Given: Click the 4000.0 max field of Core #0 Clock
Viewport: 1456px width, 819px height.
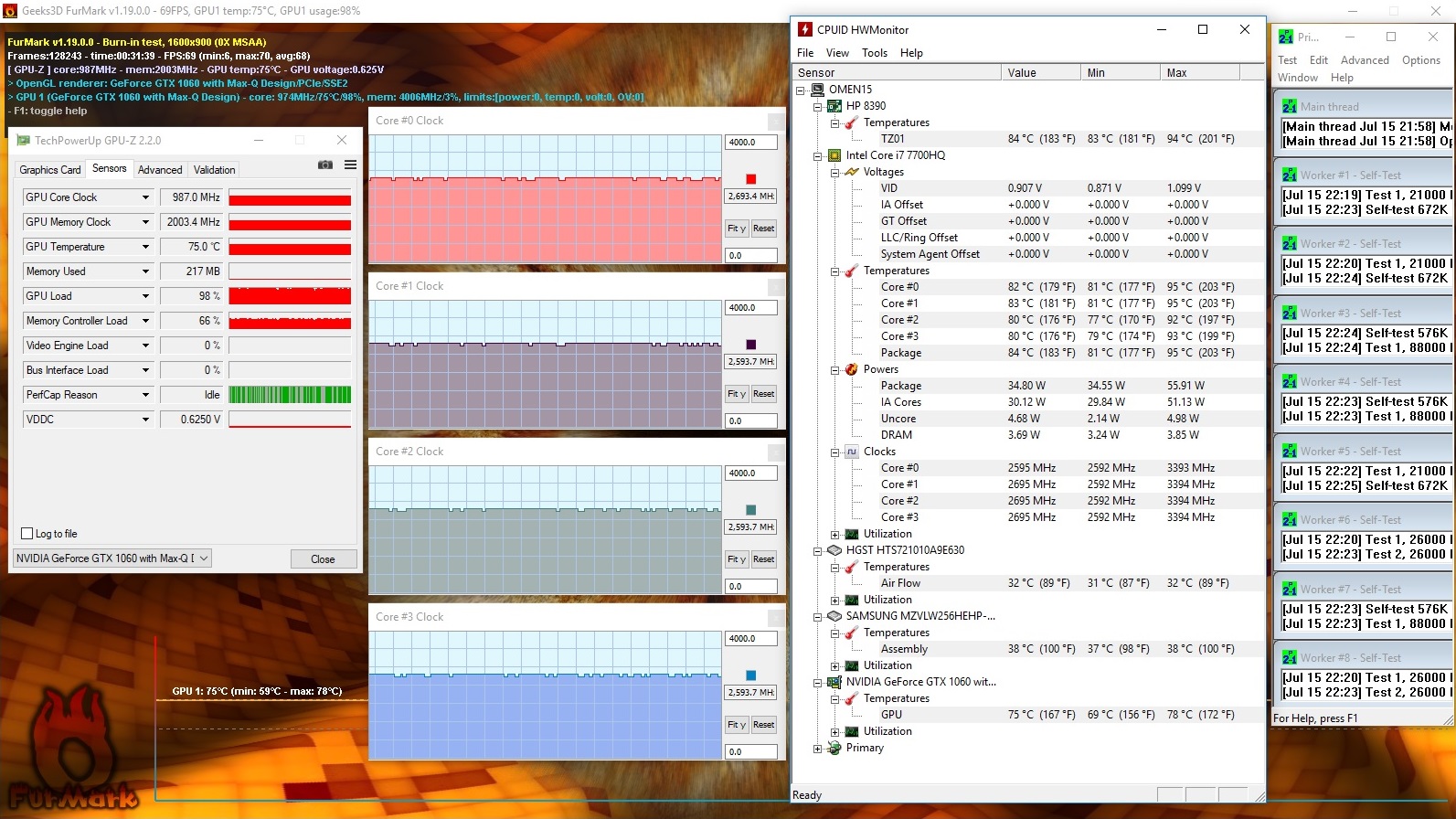Looking at the screenshot, I should pos(751,143).
